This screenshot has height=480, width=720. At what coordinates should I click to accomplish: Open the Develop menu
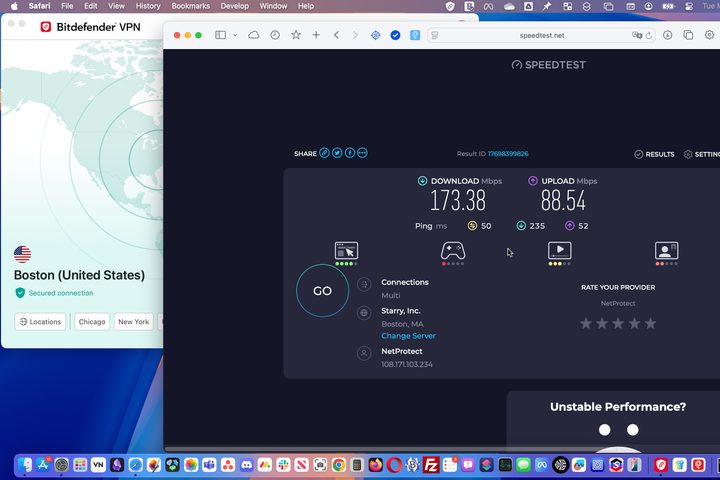(x=235, y=6)
